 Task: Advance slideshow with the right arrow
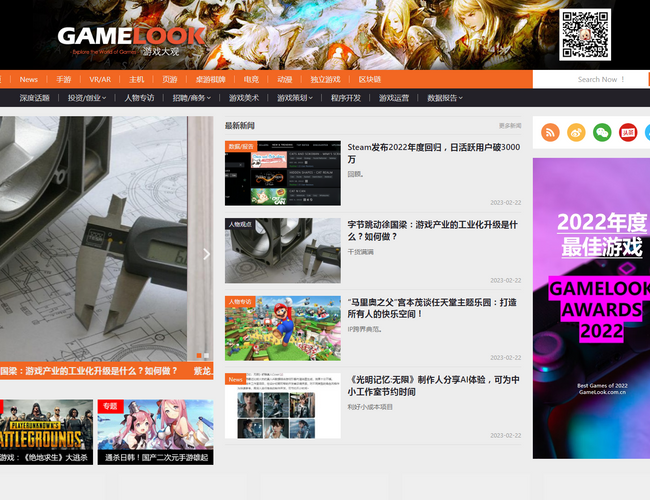[206, 254]
